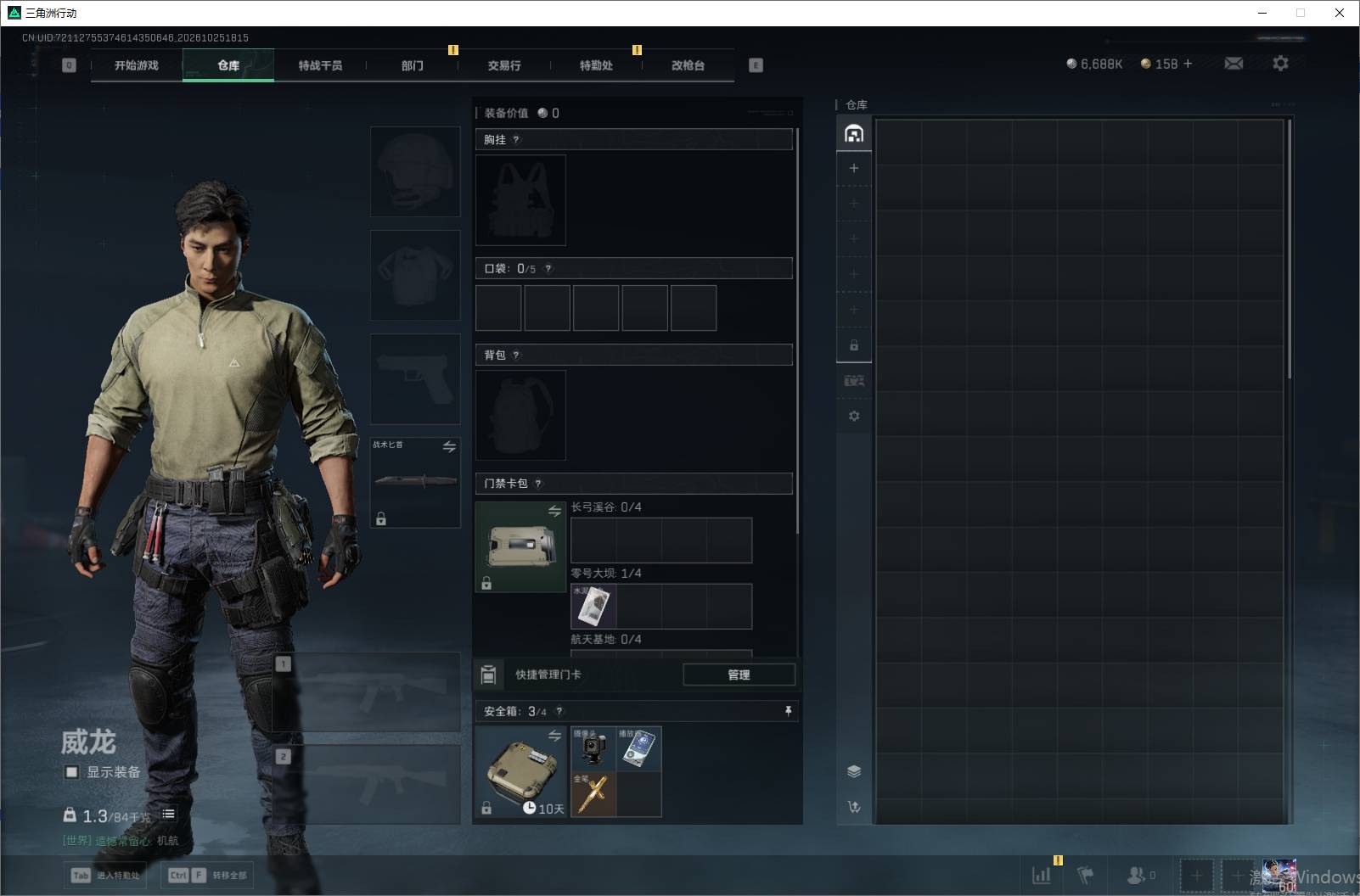Toggle the pin icon on the 安全箱 header
The width and height of the screenshot is (1360, 896).
[x=788, y=711]
